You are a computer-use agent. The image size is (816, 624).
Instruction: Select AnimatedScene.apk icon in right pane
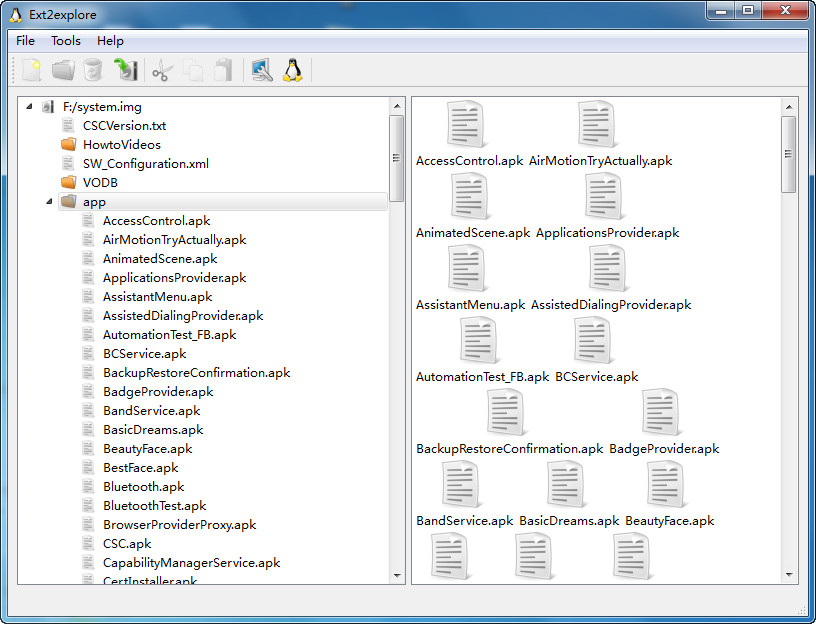click(x=469, y=196)
